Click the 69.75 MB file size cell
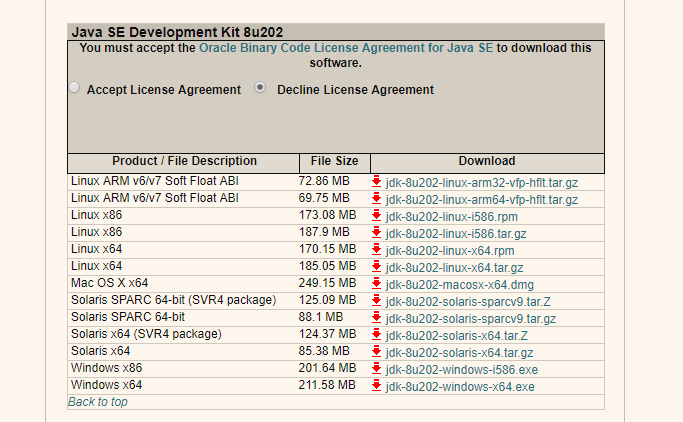Viewport: 683px width, 422px height. click(324, 198)
